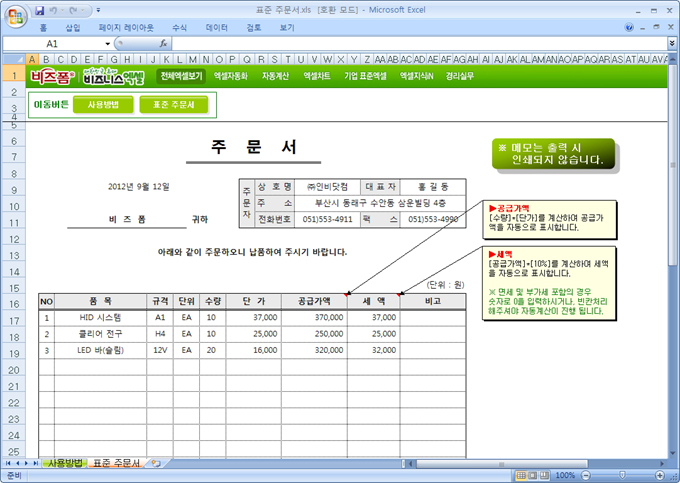The image size is (680, 483).
Task: Go to last sheet tab arrow
Action: 35,463
